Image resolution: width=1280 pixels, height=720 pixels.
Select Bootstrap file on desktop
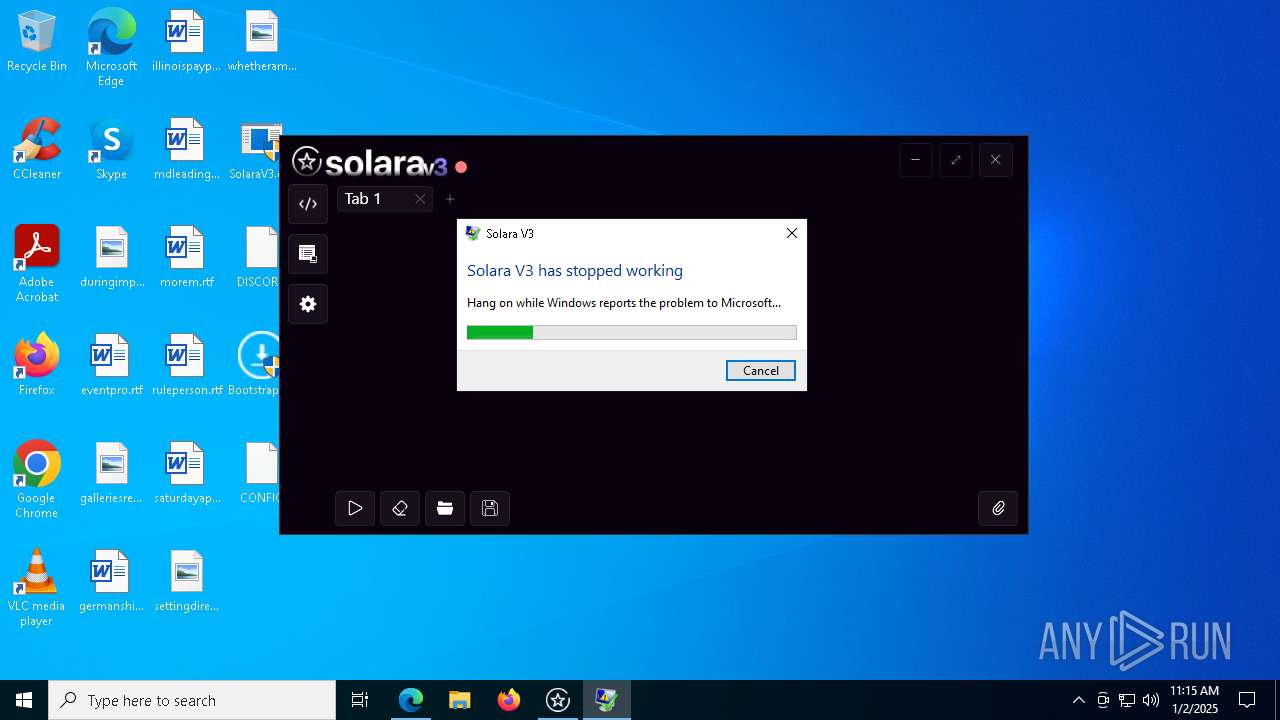point(256,366)
